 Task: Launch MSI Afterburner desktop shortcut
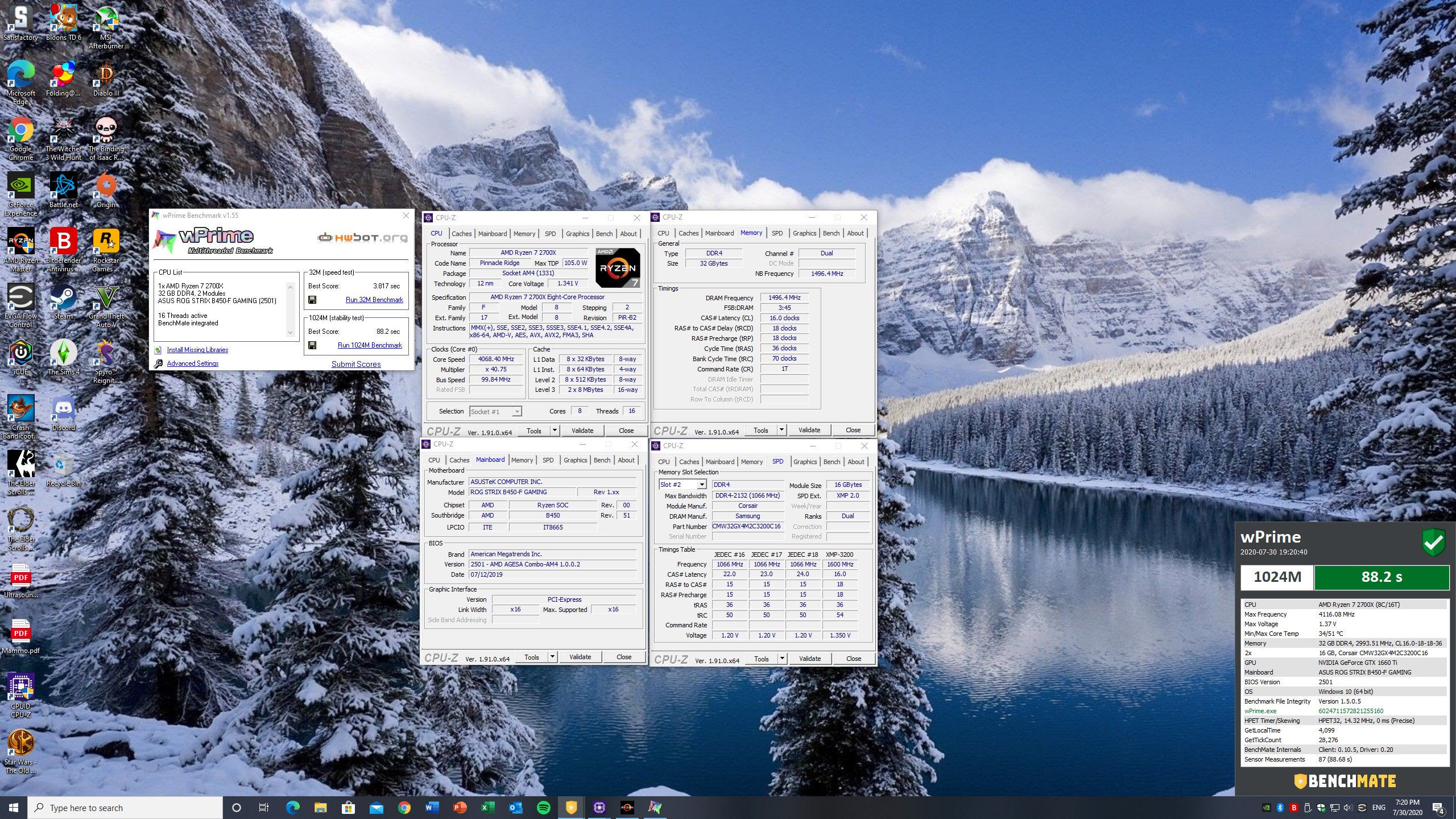[106, 27]
